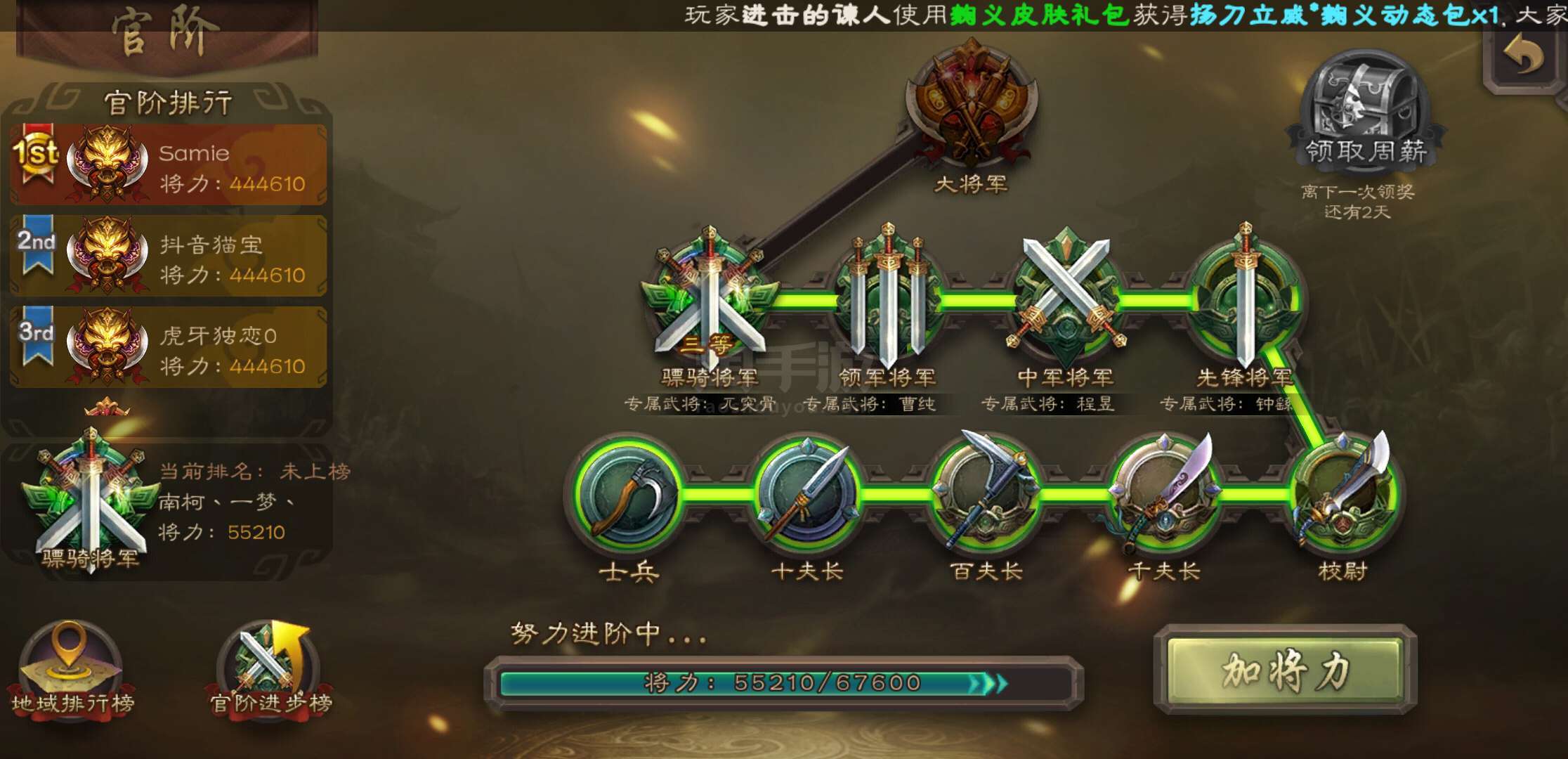Click the 十夫长 dagger rank icon
The width and height of the screenshot is (1568, 759).
click(x=808, y=494)
